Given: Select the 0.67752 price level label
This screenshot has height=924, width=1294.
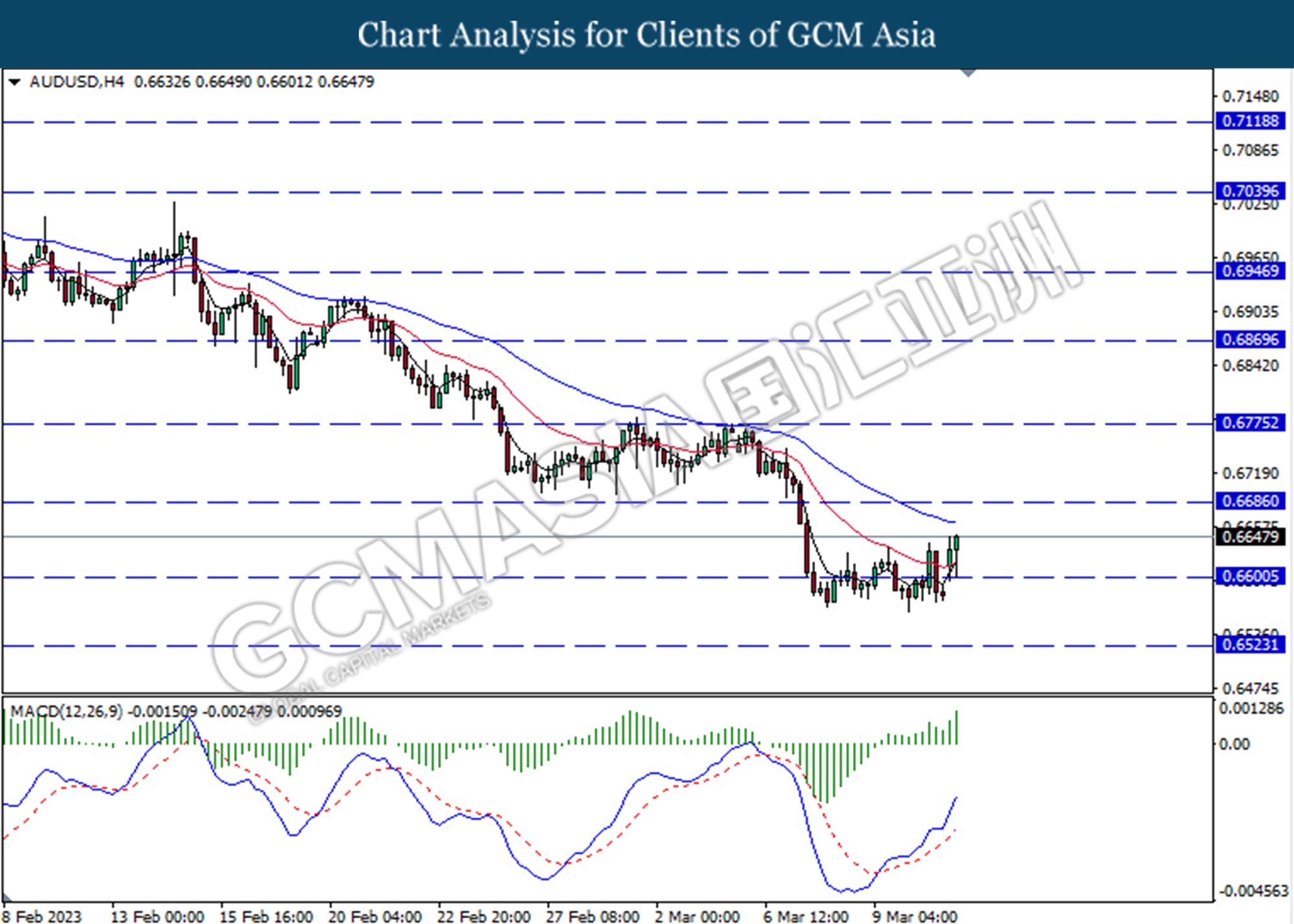Looking at the screenshot, I should [1250, 423].
